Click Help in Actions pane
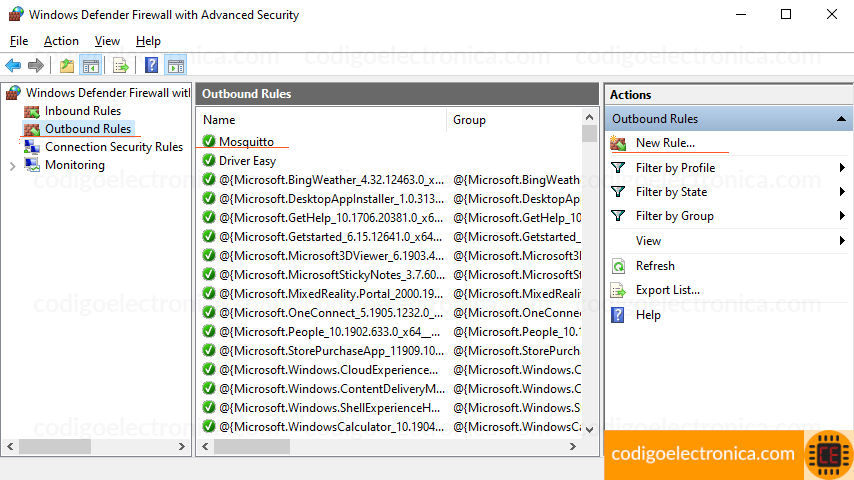 coord(648,315)
